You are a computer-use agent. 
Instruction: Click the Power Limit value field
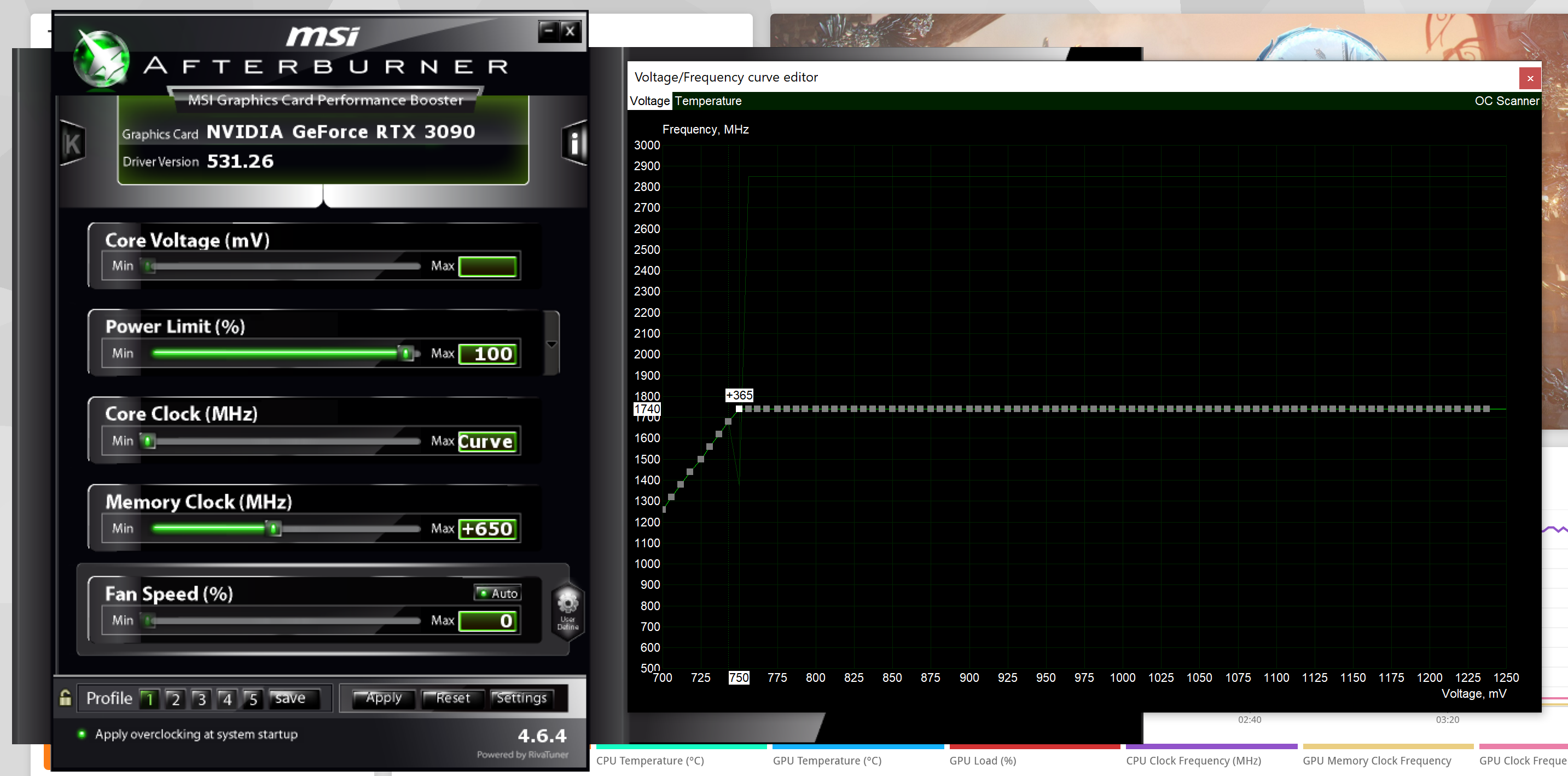(488, 354)
